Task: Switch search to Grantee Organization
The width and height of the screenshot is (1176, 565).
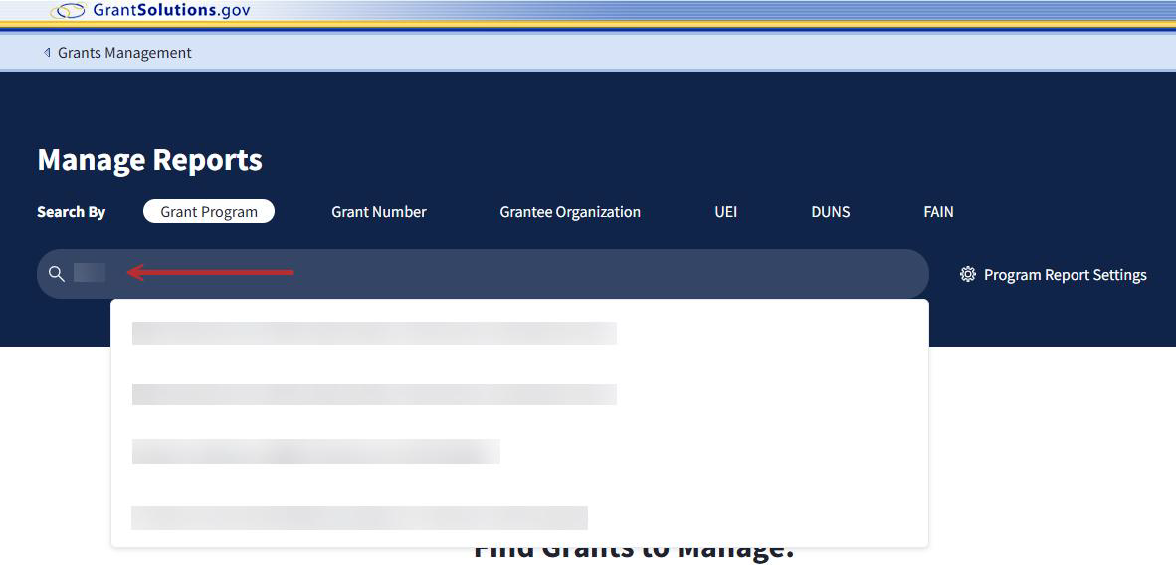Action: (570, 212)
